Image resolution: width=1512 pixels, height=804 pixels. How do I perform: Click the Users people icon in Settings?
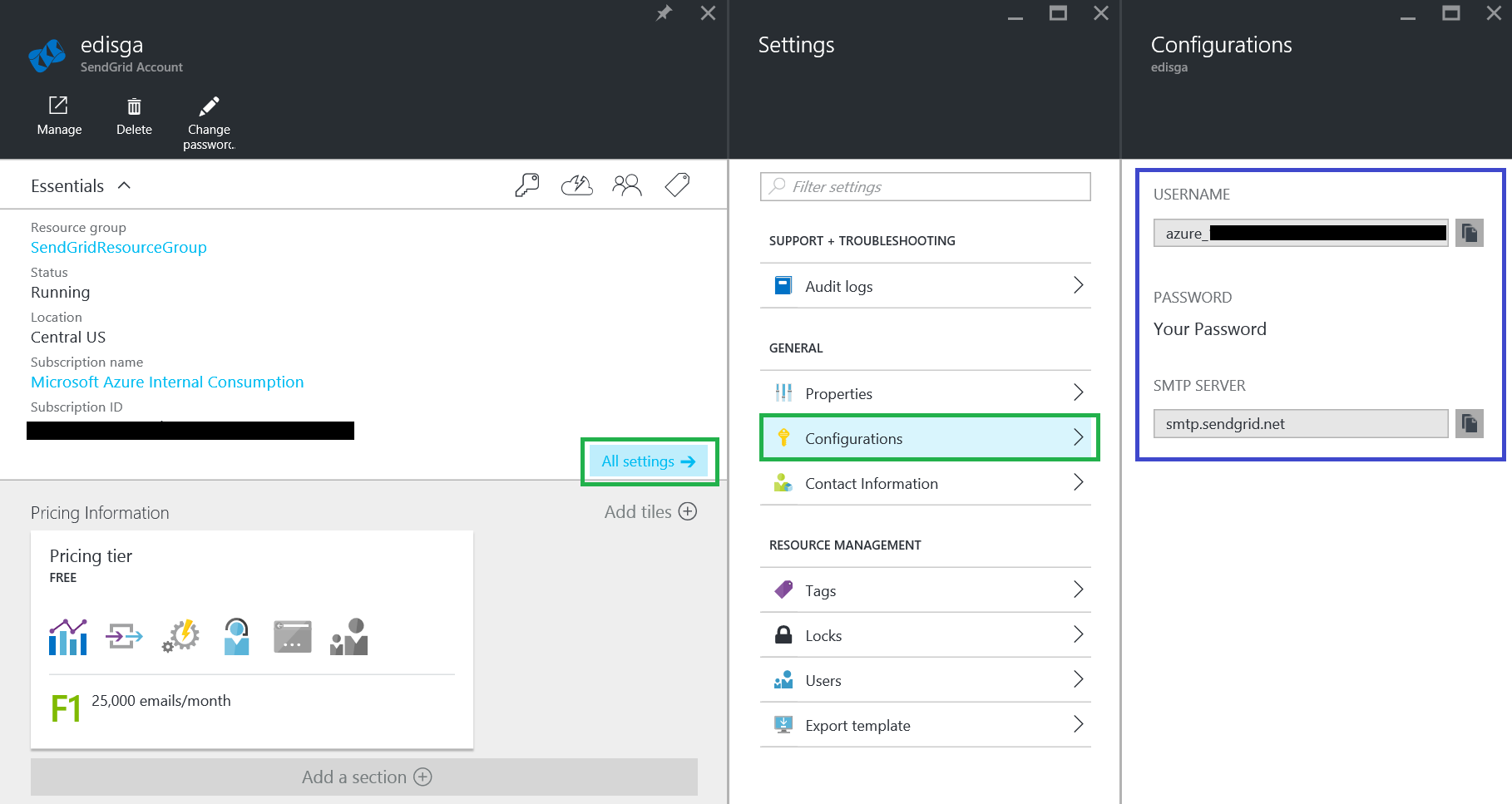tap(783, 679)
